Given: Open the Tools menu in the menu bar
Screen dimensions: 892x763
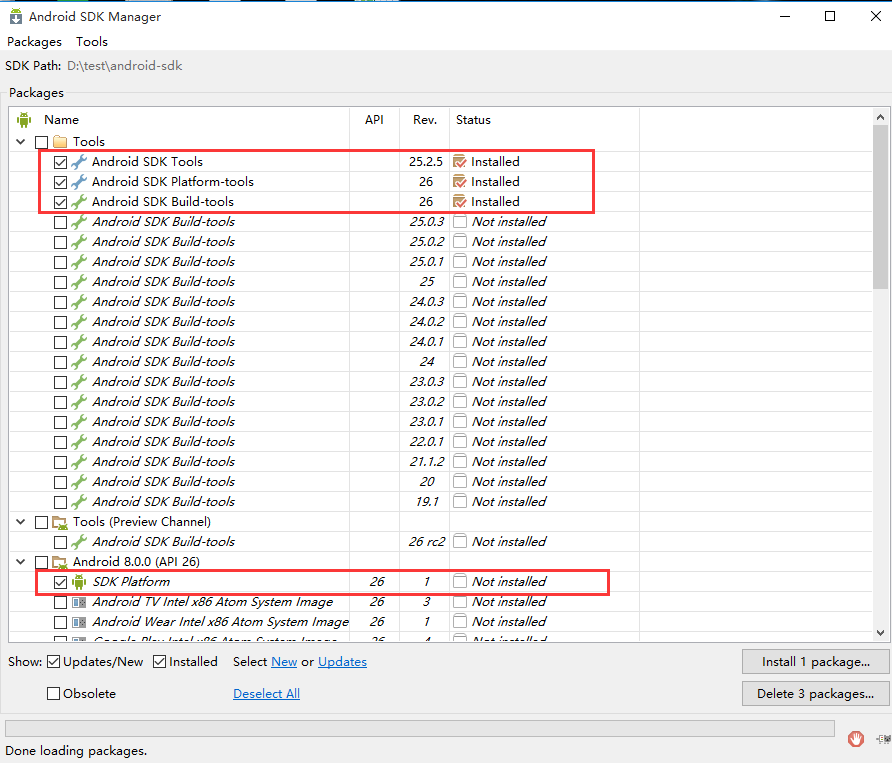Looking at the screenshot, I should 92,42.
